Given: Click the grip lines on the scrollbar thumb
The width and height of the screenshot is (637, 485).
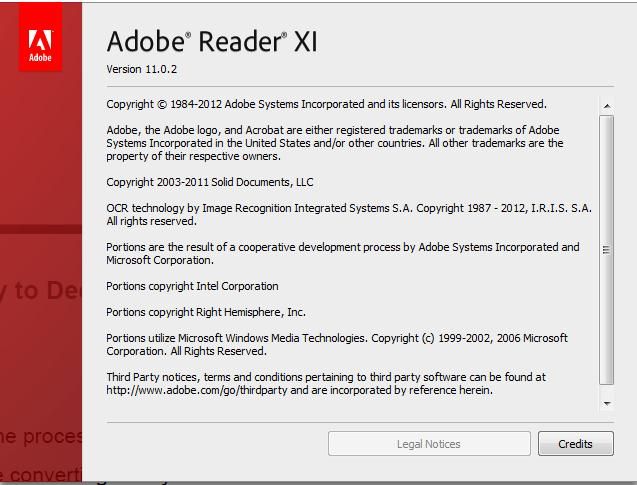Looking at the screenshot, I should point(606,250).
